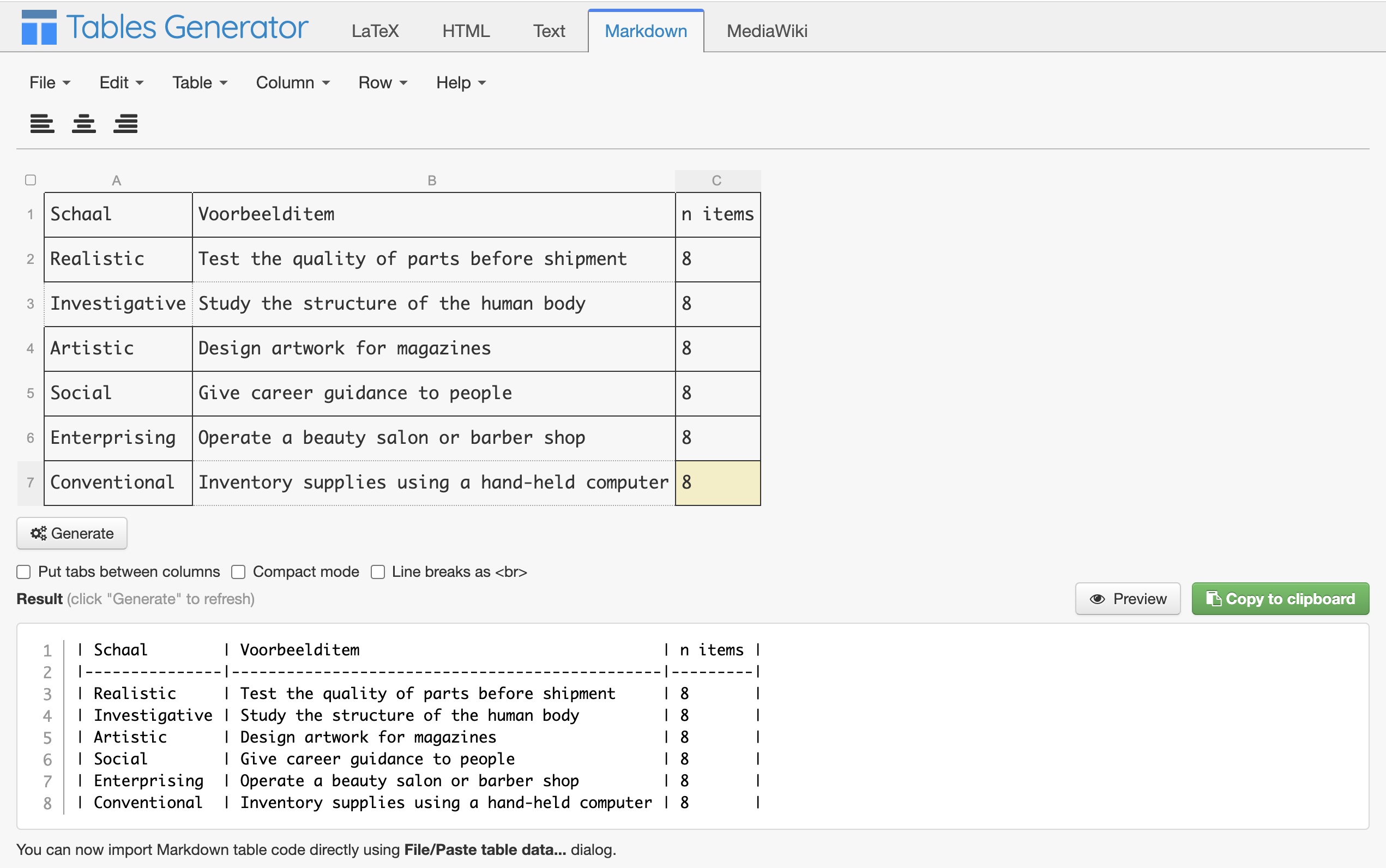
Task: Select the highlighted cell in row 7
Action: point(718,483)
